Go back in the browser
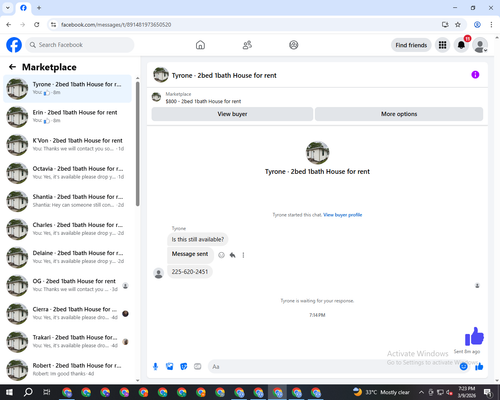 (9, 25)
